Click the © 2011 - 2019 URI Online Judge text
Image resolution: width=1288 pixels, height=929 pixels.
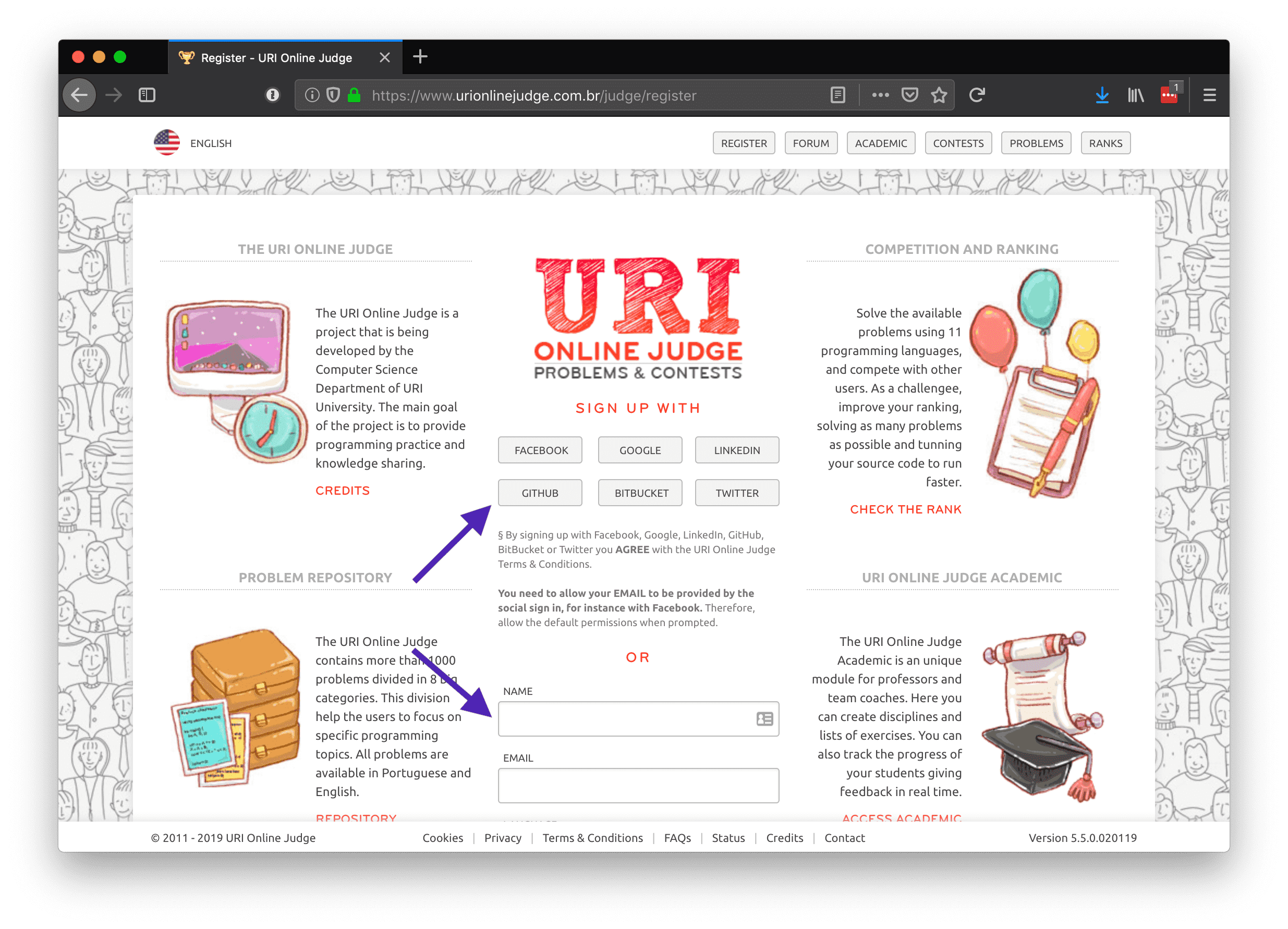point(233,838)
